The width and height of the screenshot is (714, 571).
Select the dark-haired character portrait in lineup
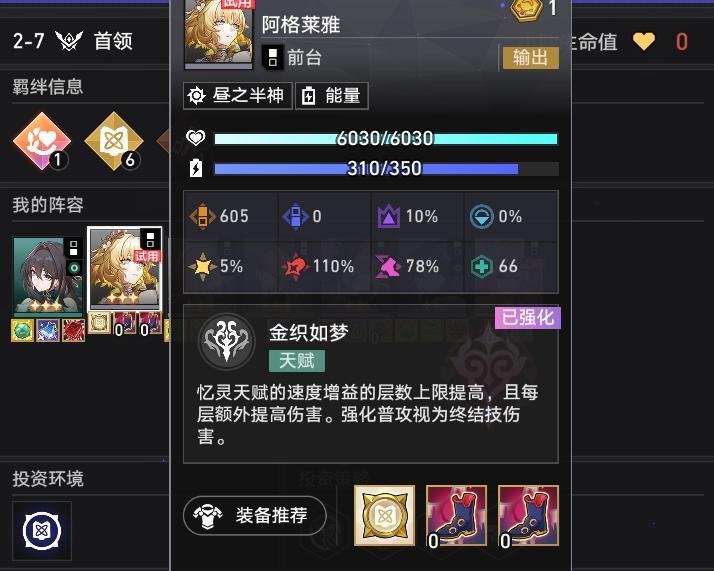tap(48, 275)
